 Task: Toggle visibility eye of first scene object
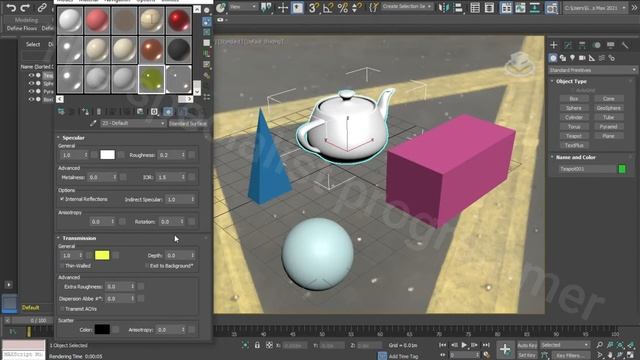(31, 76)
